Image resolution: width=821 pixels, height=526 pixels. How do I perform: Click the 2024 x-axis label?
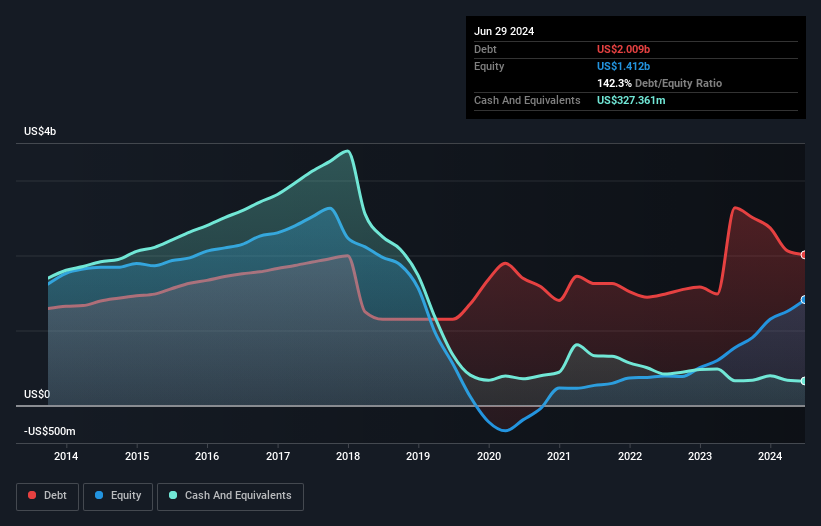[x=770, y=456]
